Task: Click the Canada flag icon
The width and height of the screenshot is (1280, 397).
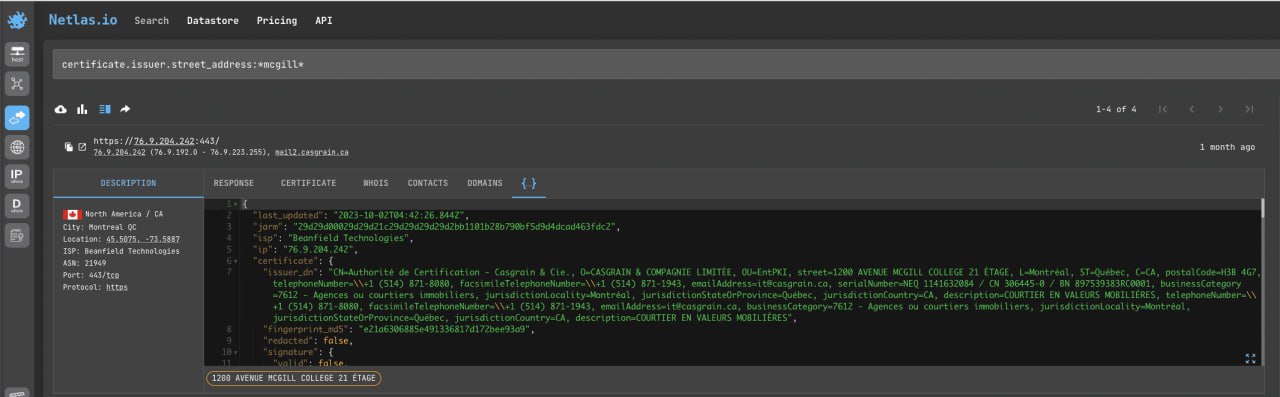Action: [x=71, y=214]
